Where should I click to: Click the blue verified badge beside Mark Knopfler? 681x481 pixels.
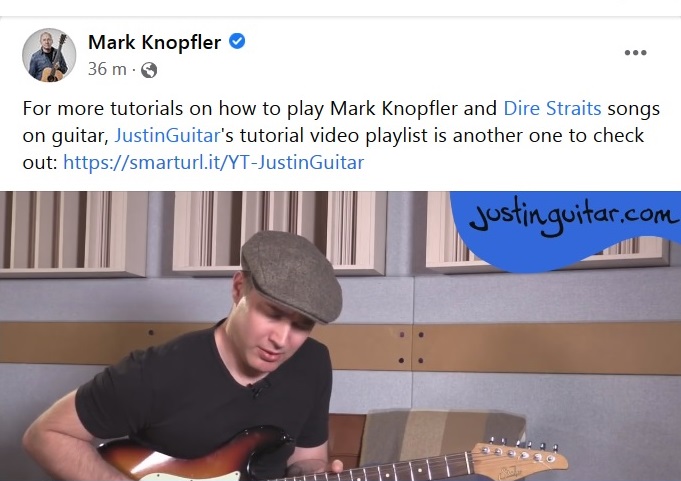click(x=237, y=41)
